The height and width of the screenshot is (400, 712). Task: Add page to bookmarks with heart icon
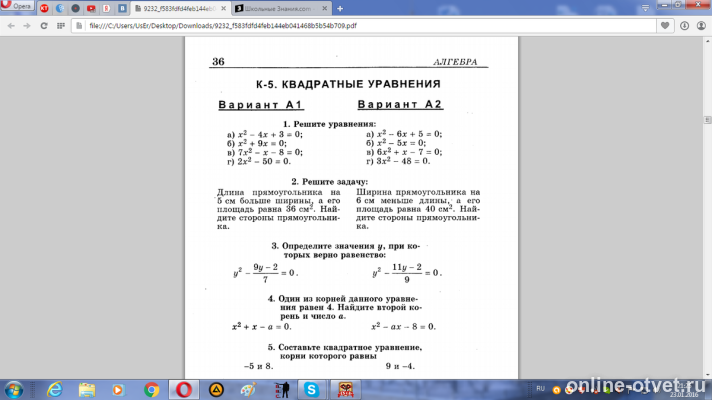coord(665,26)
